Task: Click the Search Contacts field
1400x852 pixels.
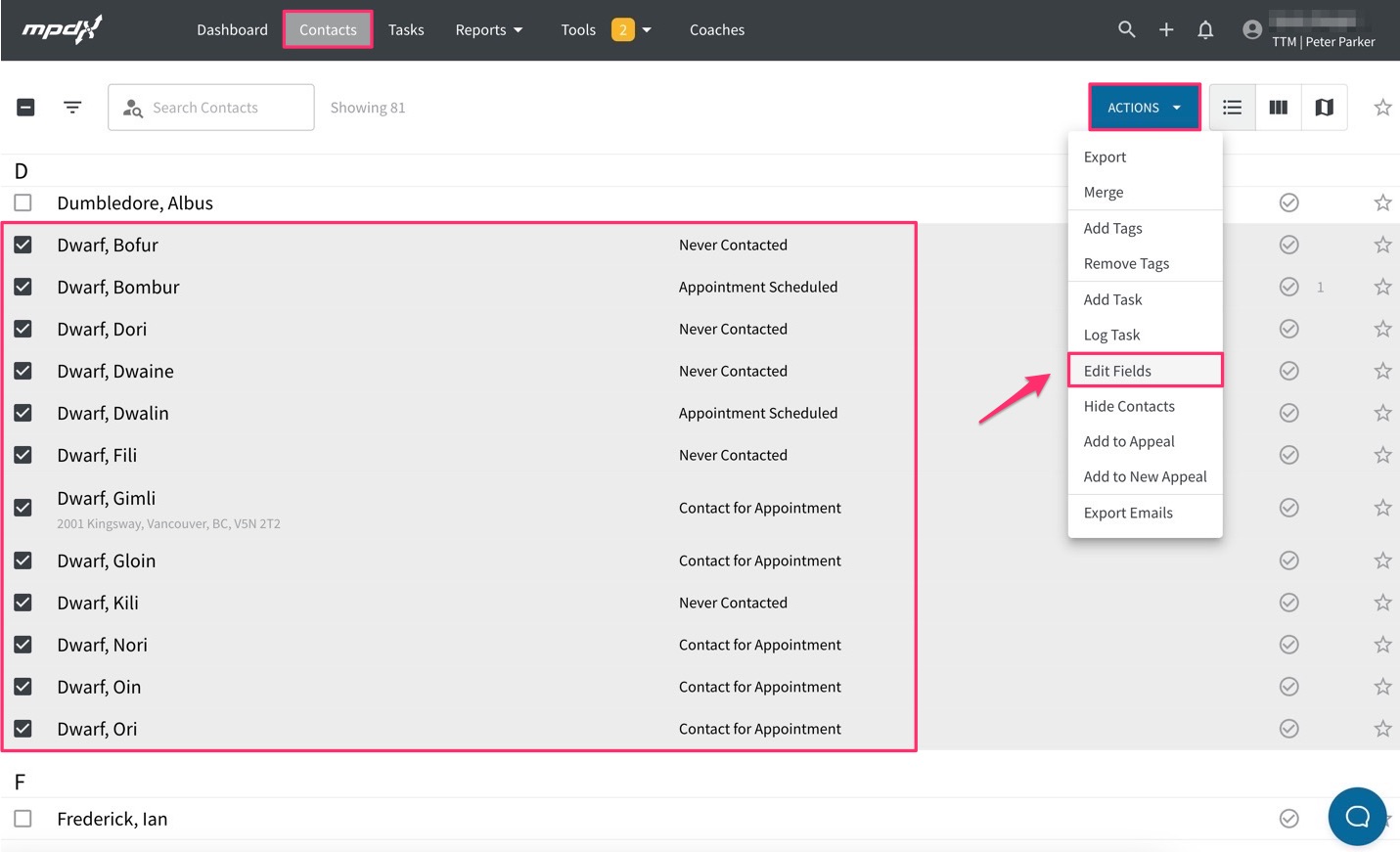Action: [211, 108]
